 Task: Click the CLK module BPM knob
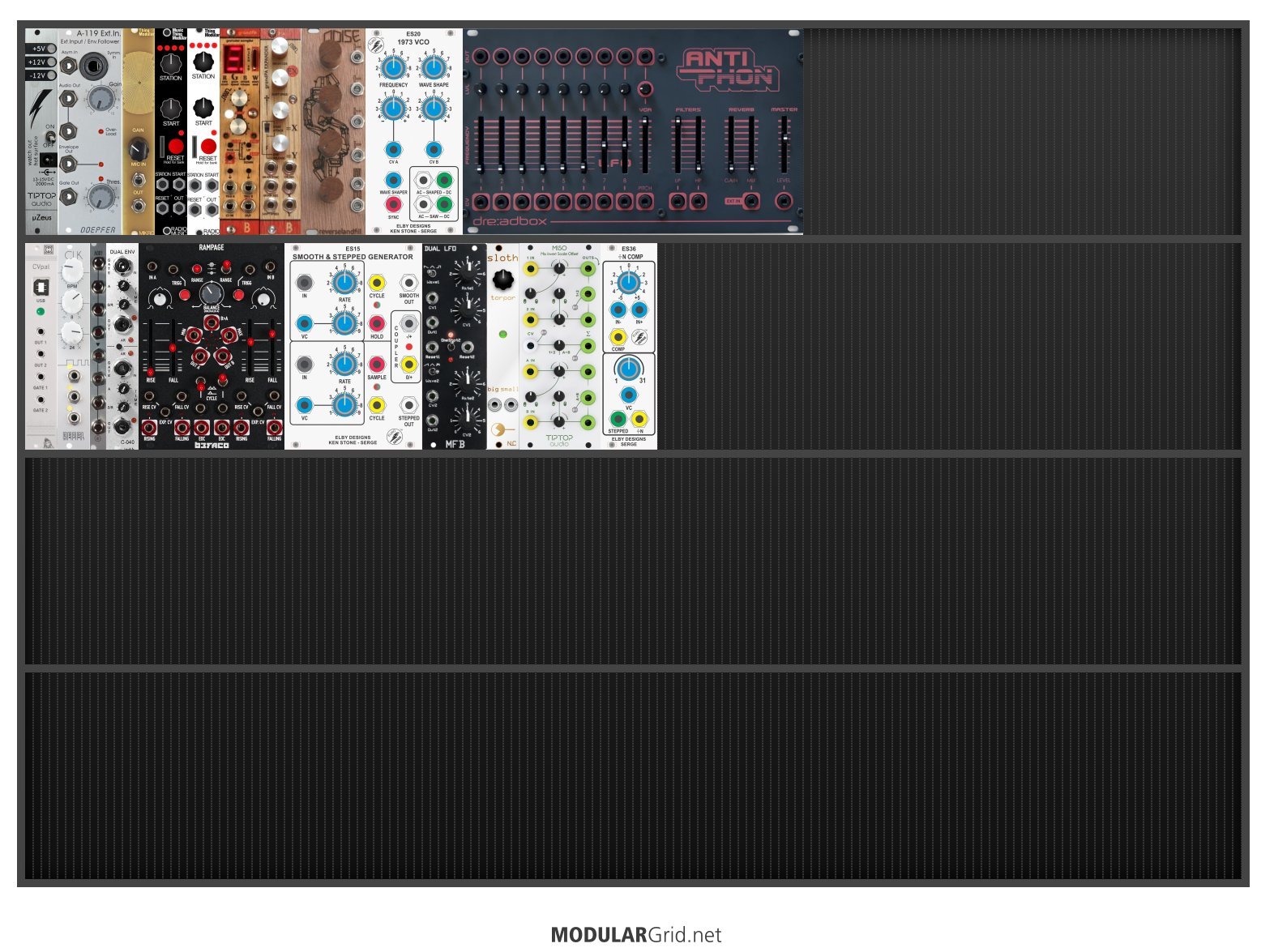click(72, 271)
